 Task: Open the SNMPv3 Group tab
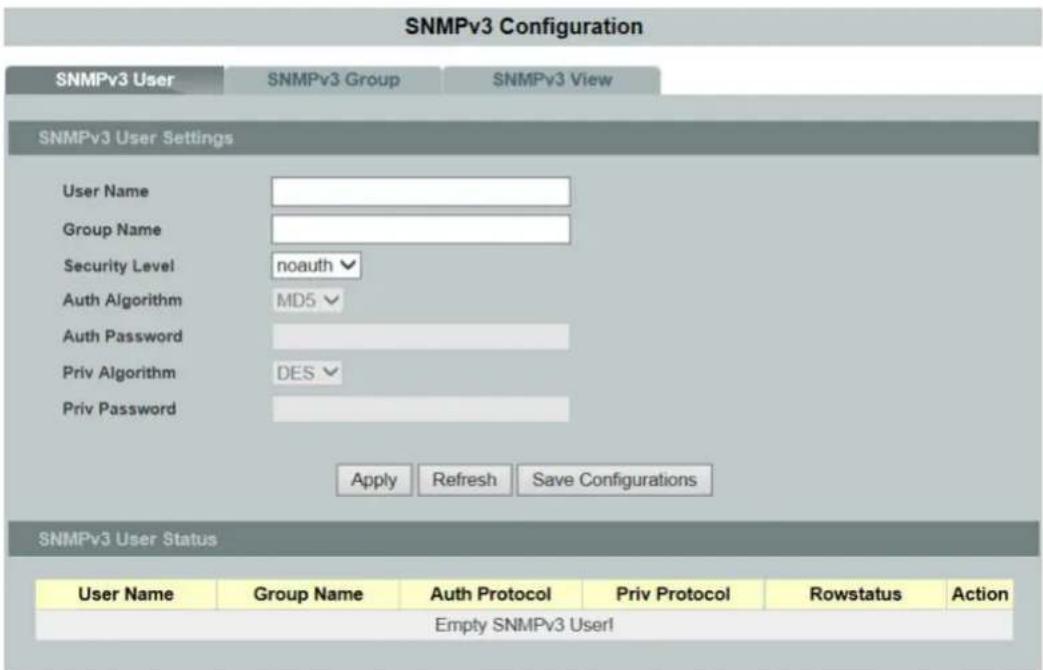(x=333, y=80)
